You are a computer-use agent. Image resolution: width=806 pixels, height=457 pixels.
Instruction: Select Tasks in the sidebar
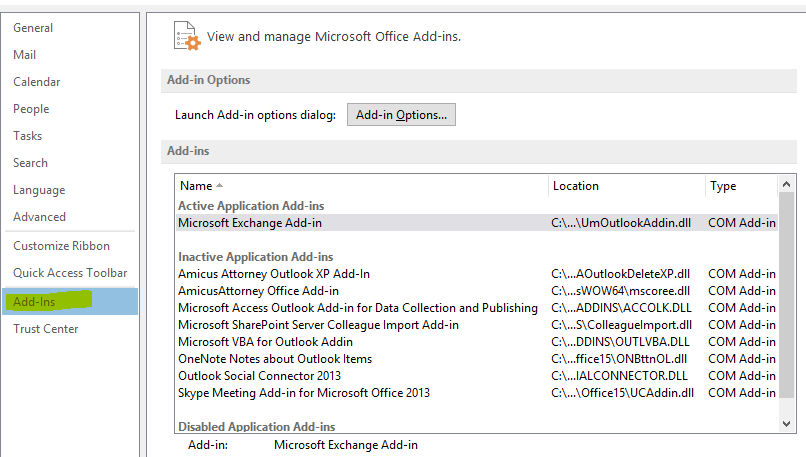click(27, 136)
